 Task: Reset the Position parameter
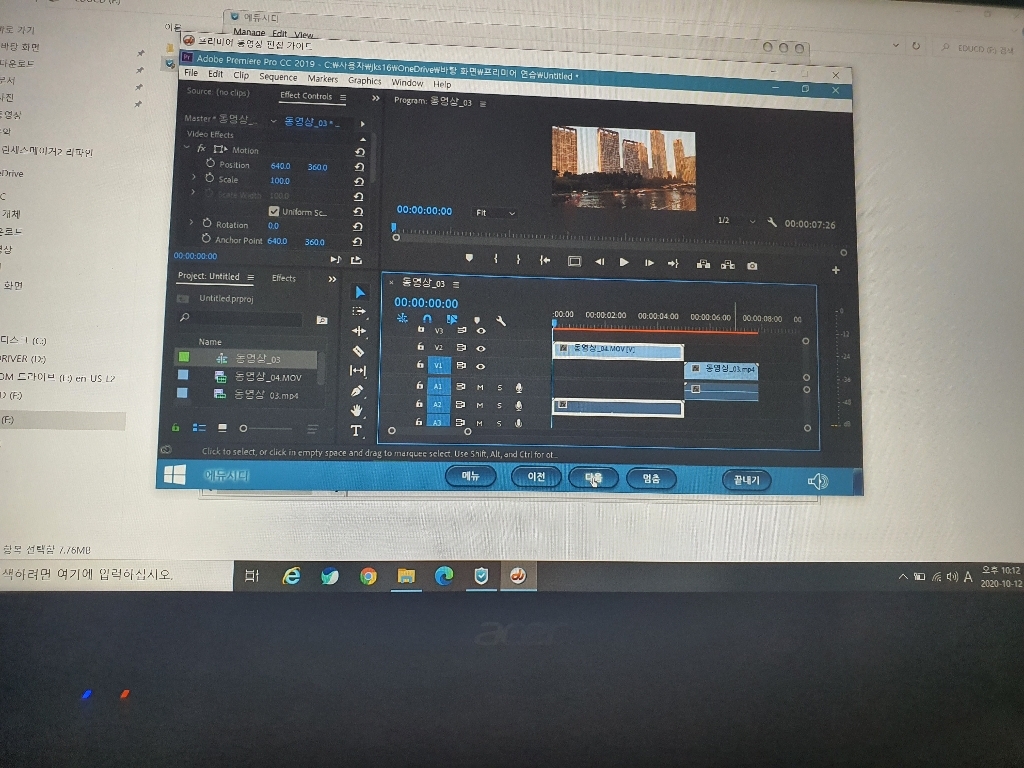359,167
